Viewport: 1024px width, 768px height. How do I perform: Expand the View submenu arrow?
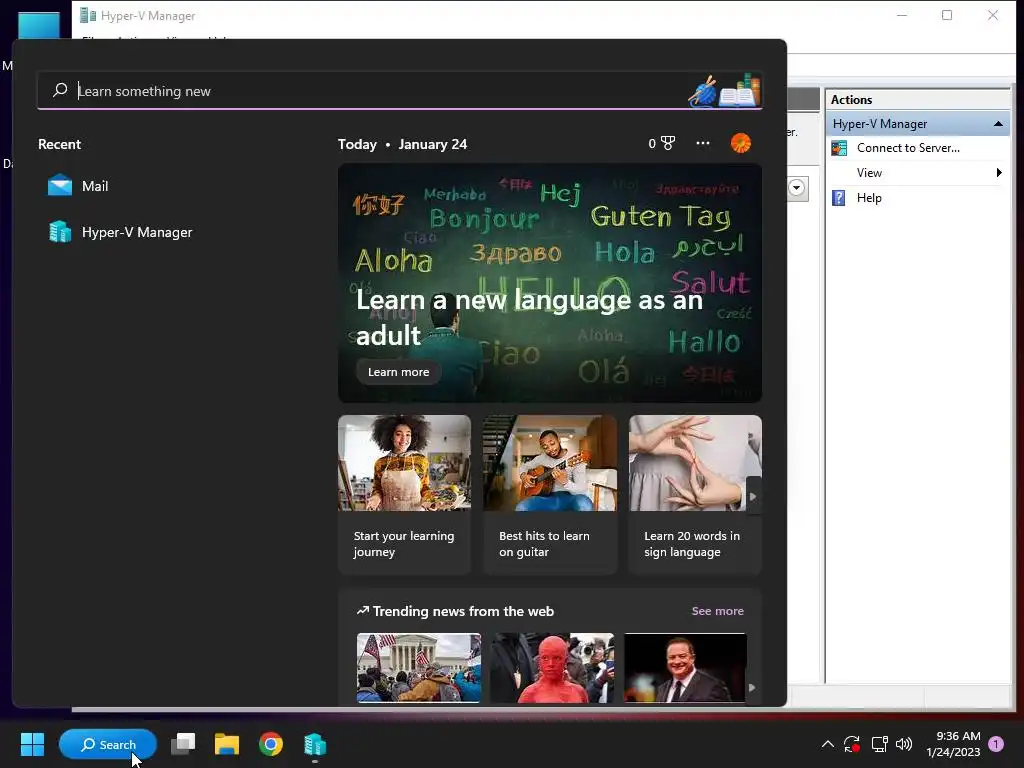point(999,172)
